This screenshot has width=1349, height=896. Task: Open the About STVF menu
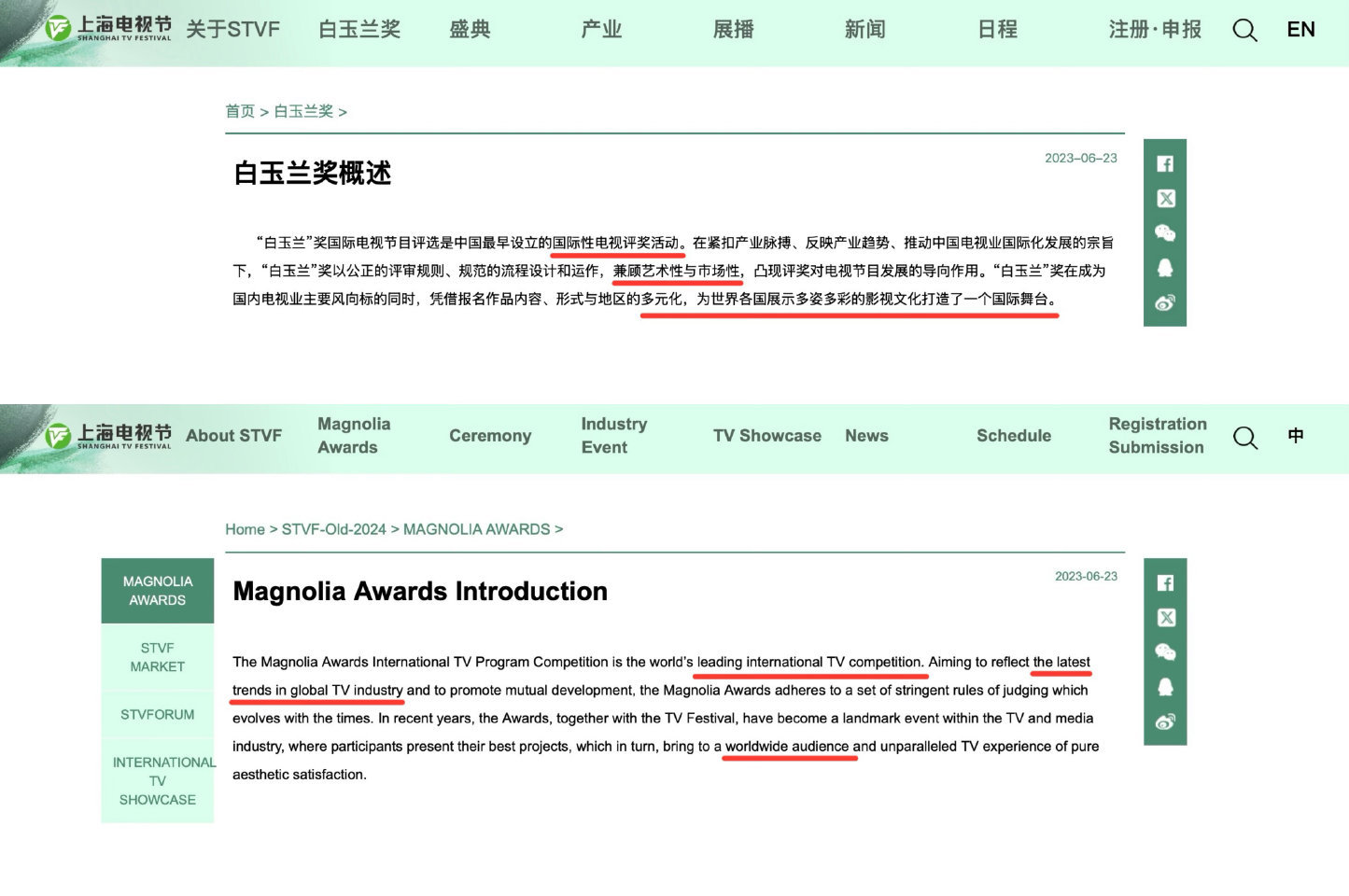(233, 436)
